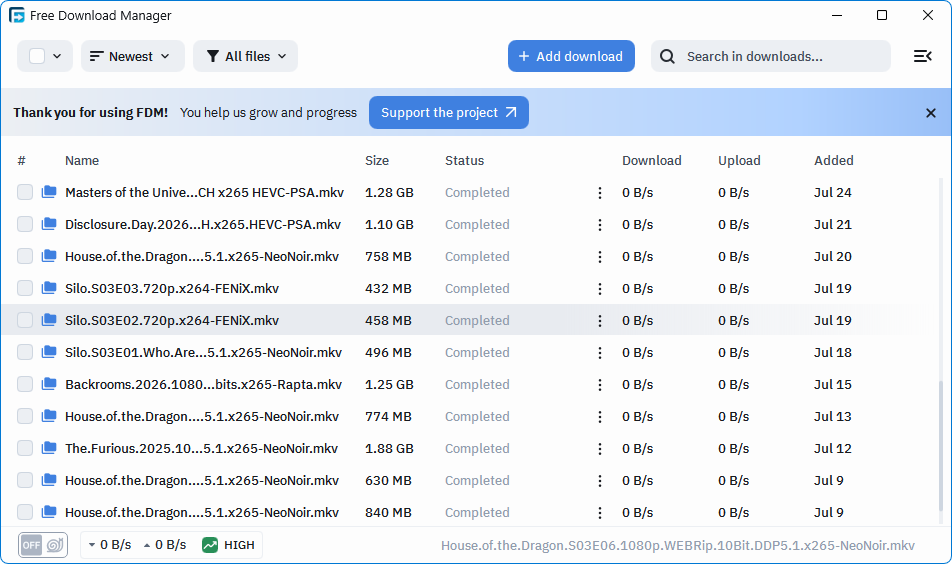
Task: Check the Backrooms.2026 row checkbox
Action: click(x=25, y=384)
